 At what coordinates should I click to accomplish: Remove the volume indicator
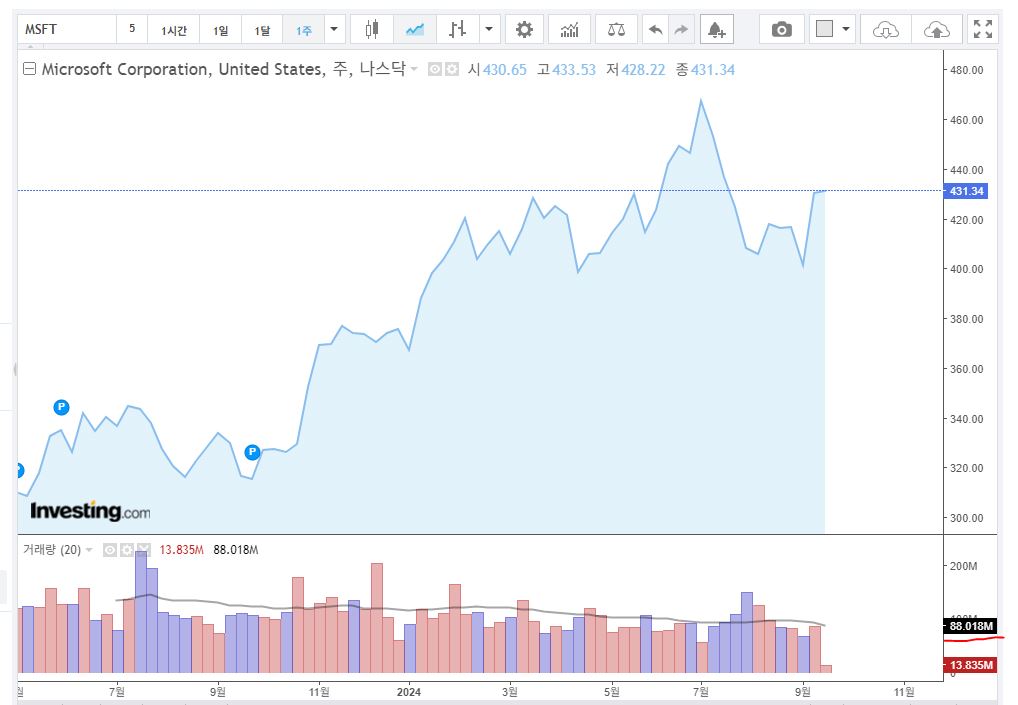143,550
